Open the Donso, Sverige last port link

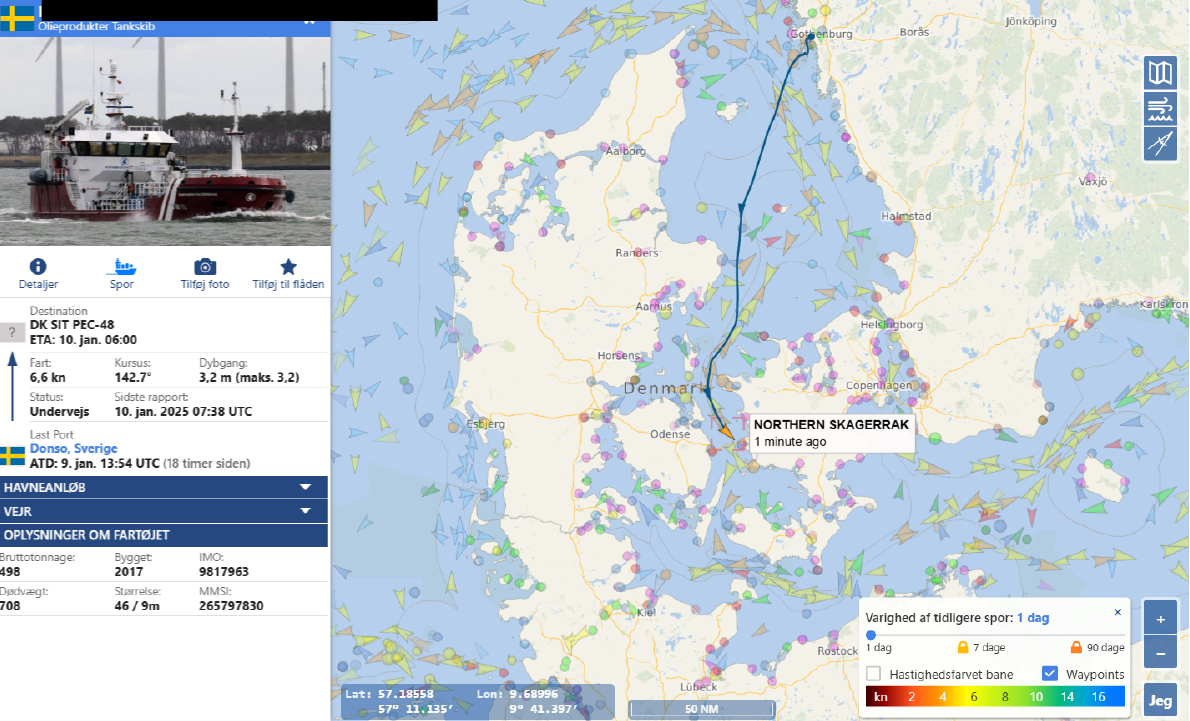73,449
